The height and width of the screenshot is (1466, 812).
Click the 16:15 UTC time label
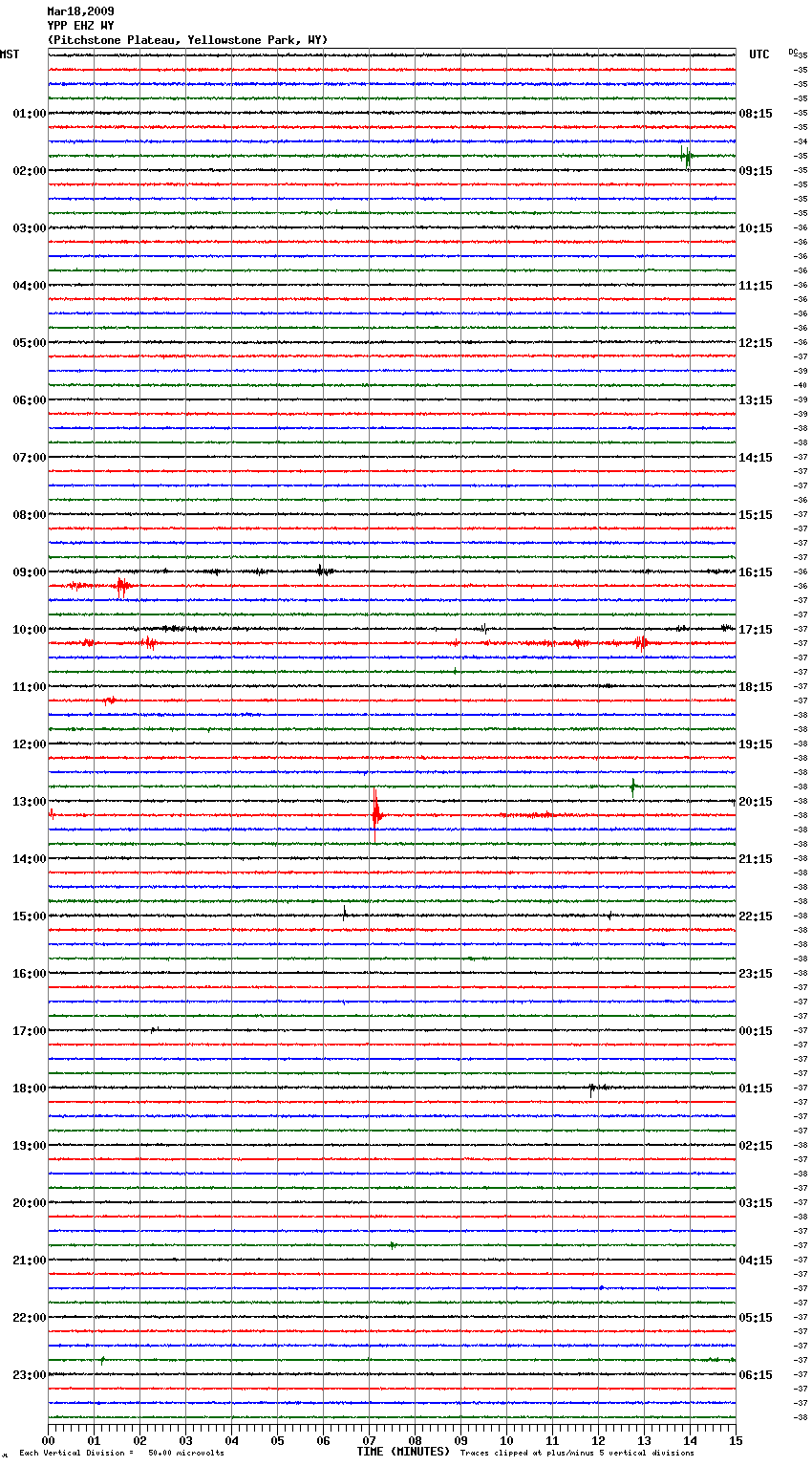[756, 572]
